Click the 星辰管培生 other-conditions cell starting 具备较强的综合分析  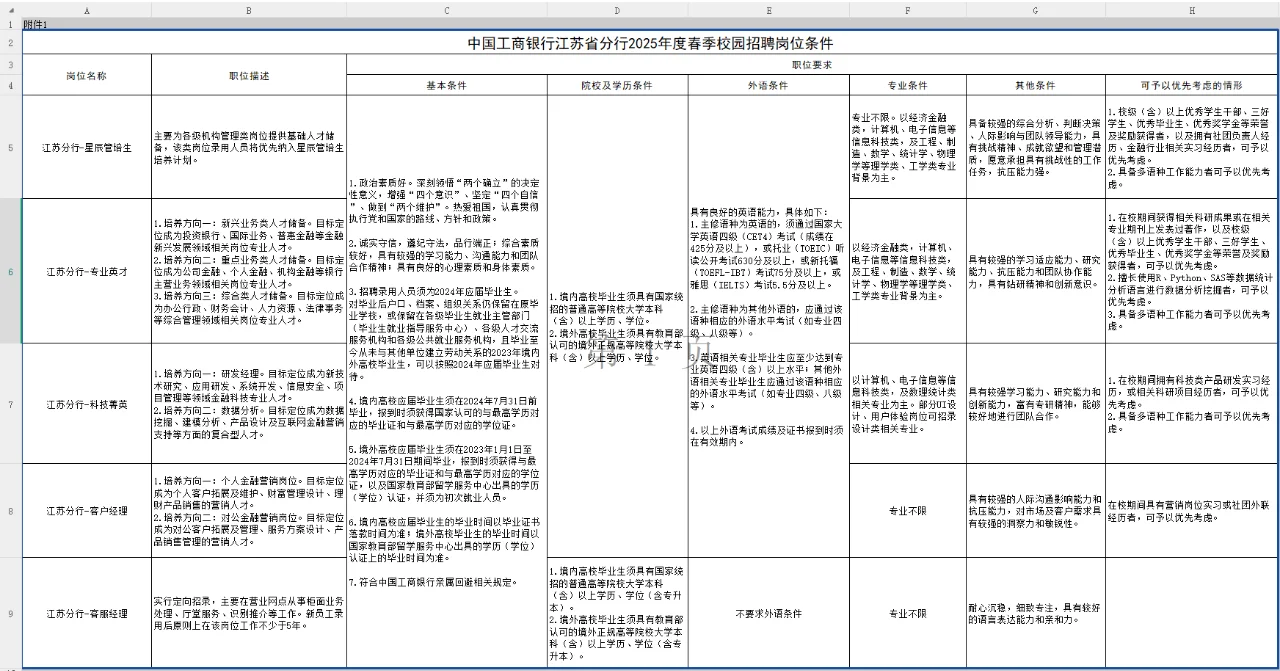pyautogui.click(x=1035, y=147)
